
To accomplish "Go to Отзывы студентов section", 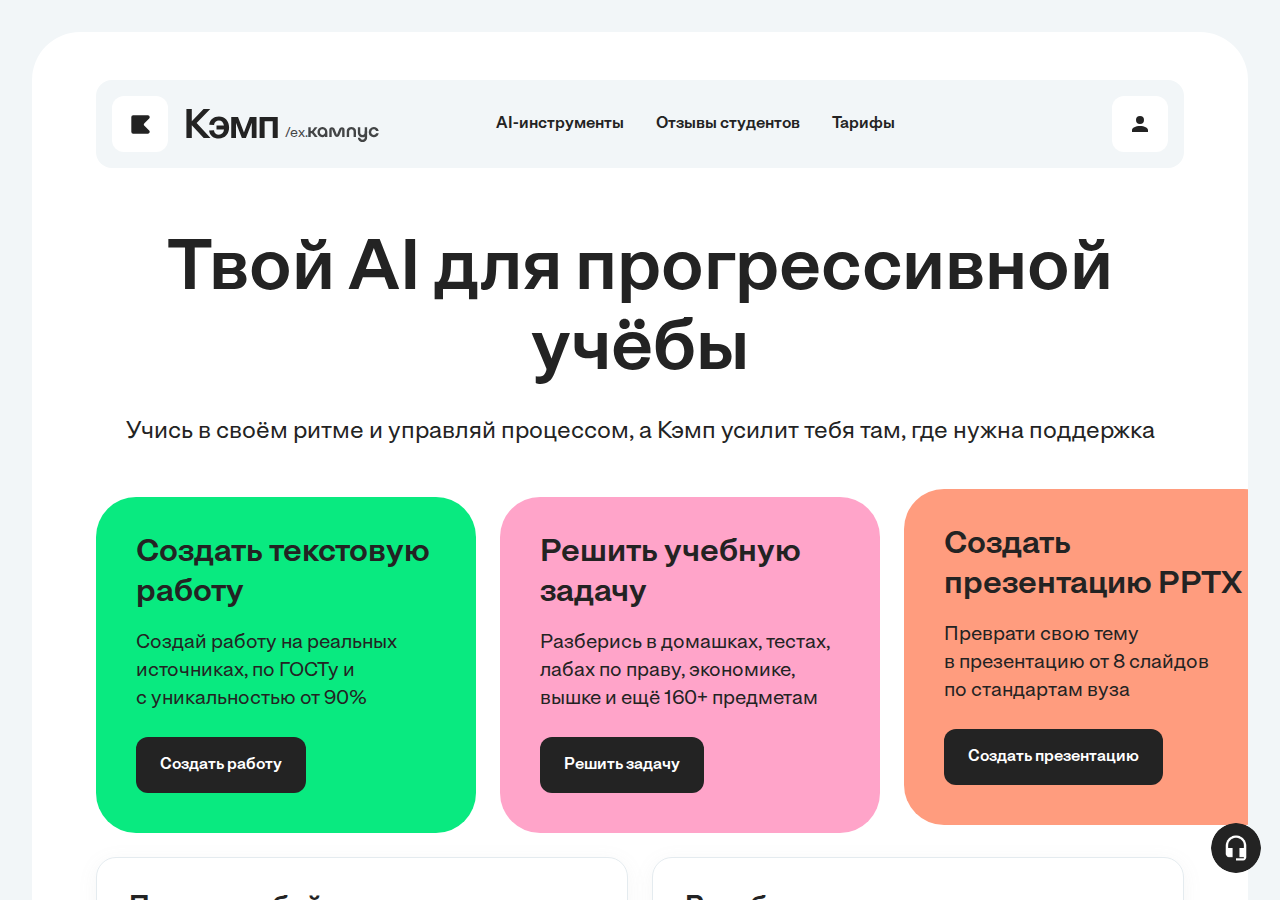I will 728,123.
